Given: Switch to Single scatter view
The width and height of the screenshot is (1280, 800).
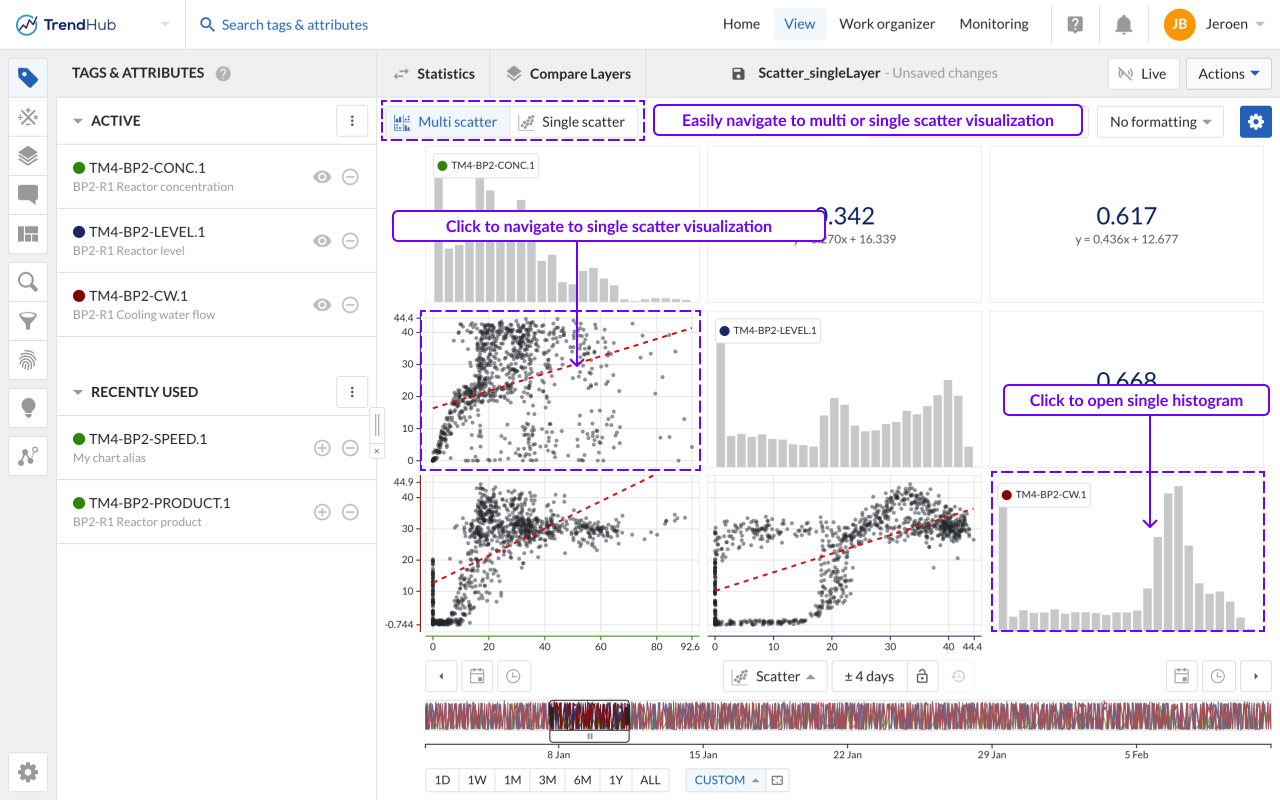Looking at the screenshot, I should [x=573, y=122].
